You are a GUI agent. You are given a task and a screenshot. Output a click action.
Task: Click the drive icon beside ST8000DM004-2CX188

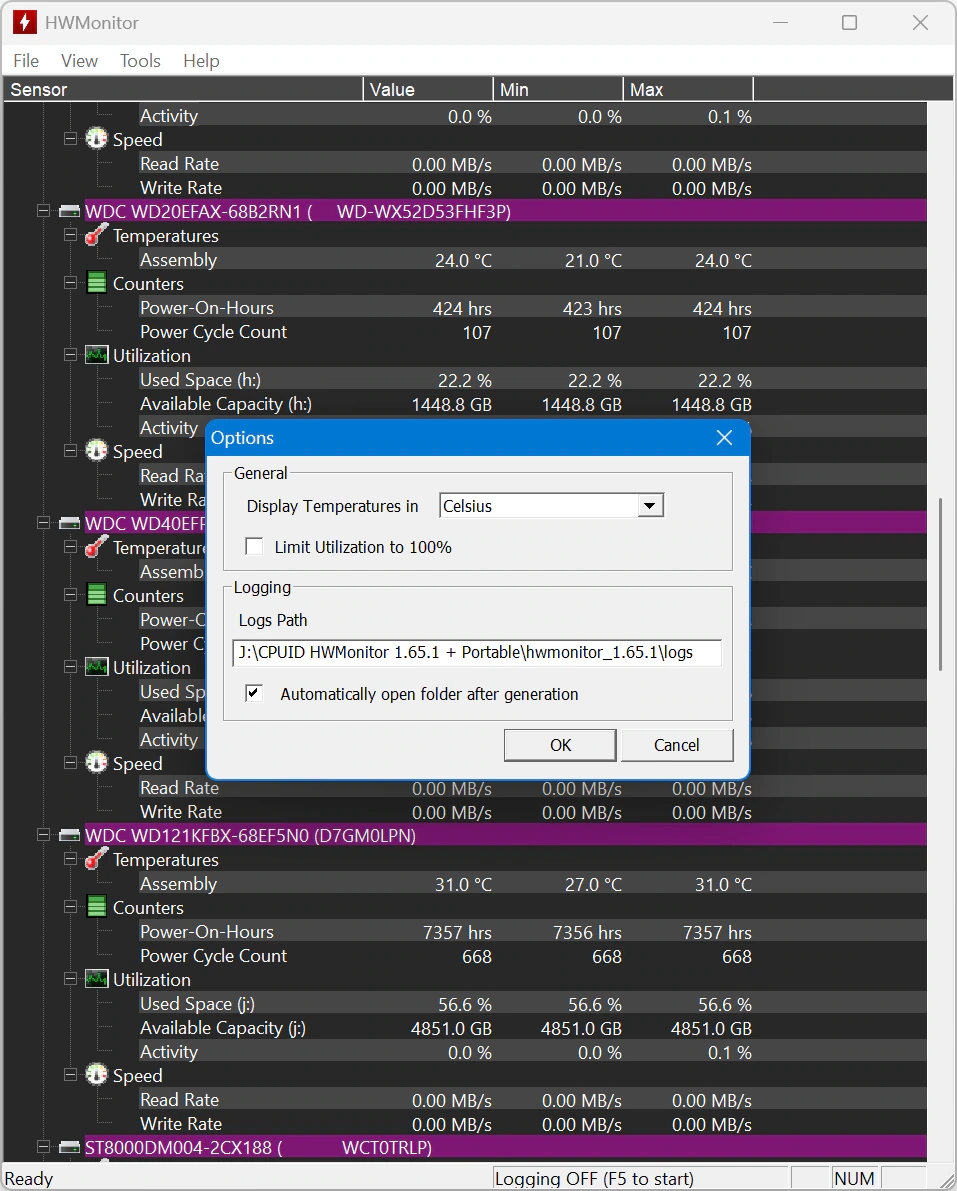[70, 1147]
